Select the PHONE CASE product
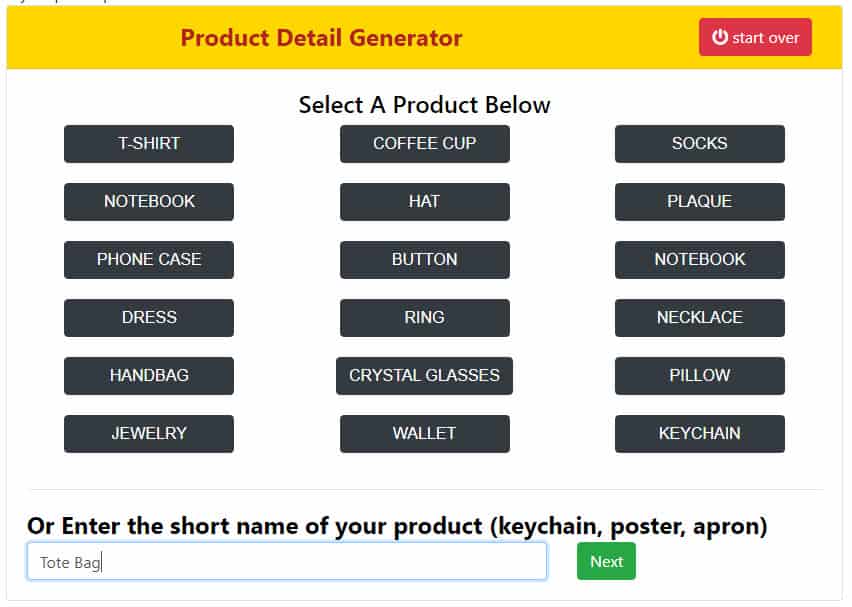852x607 pixels. tap(149, 260)
